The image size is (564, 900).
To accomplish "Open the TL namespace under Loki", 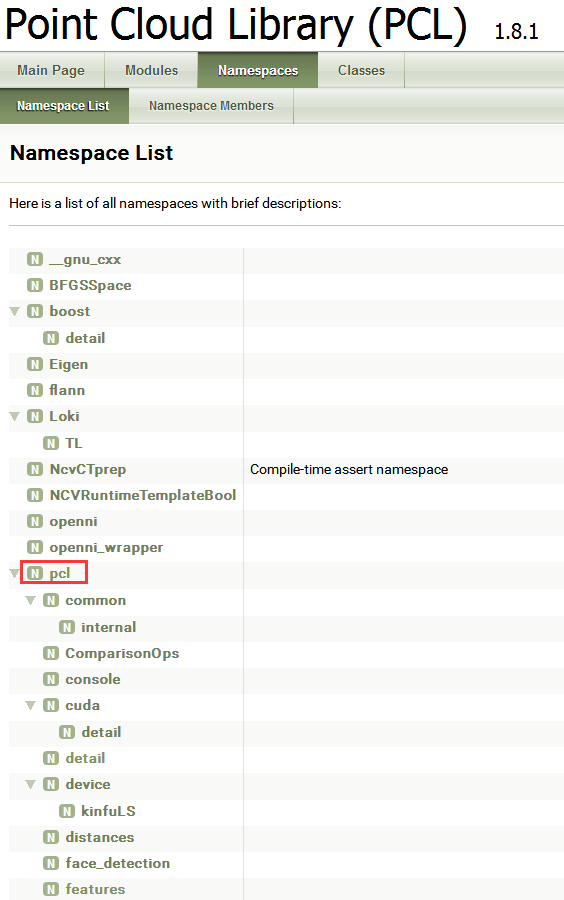I will (x=73, y=443).
